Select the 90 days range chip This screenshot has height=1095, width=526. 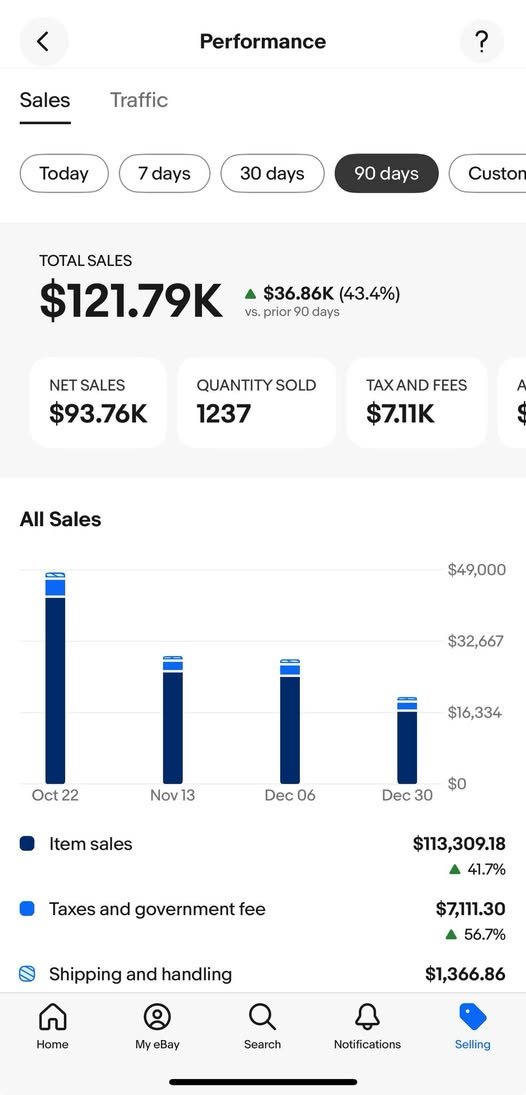[386, 173]
